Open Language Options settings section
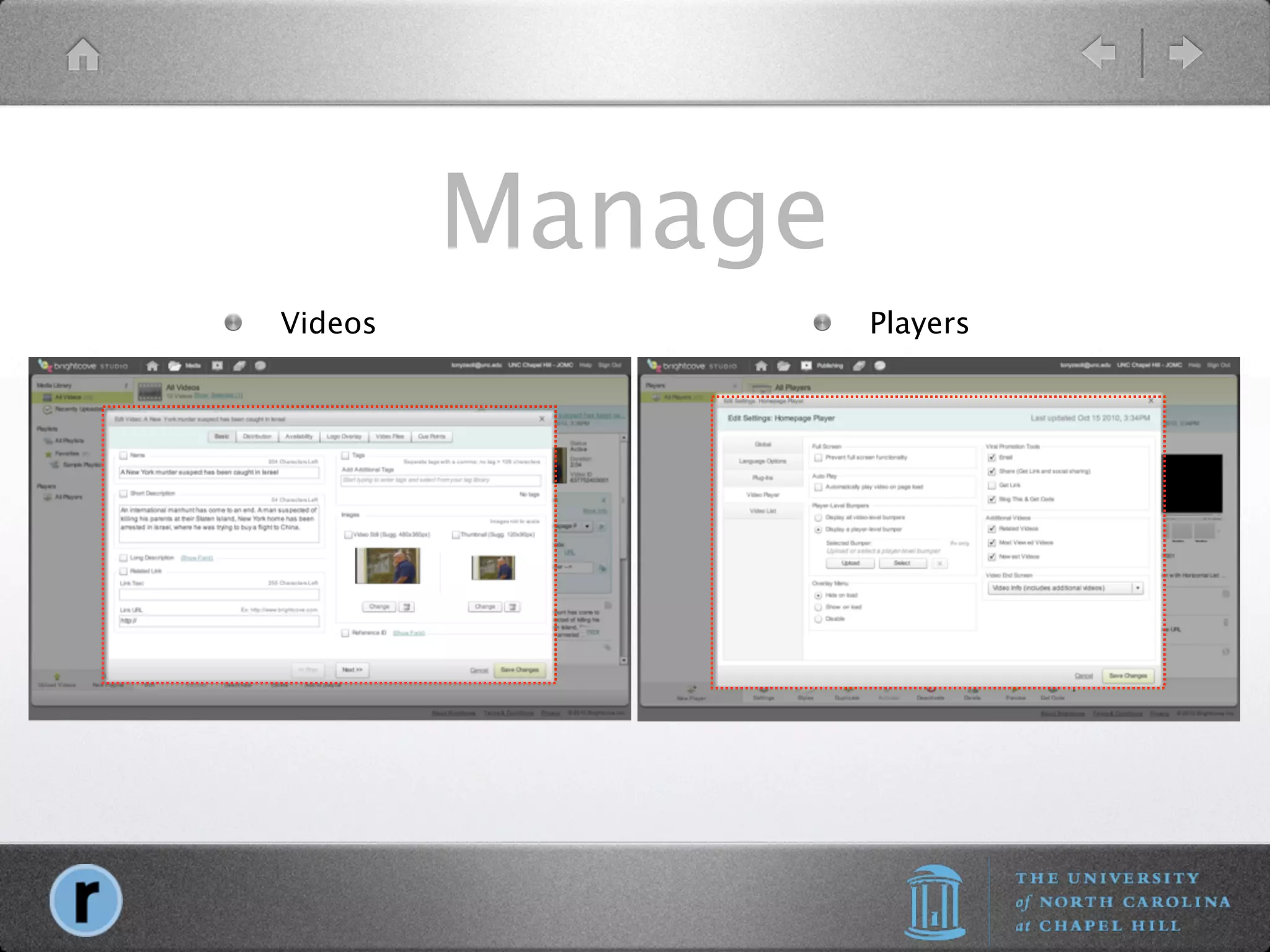 click(763, 461)
